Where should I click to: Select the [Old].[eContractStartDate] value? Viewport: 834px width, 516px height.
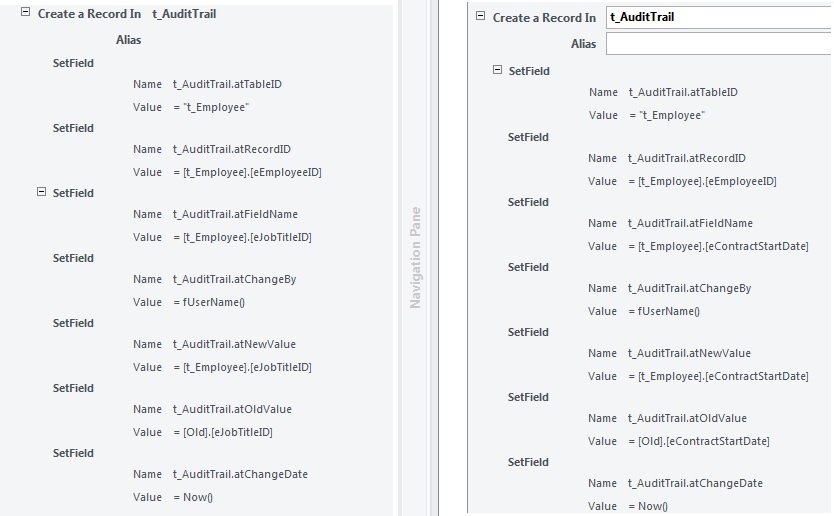tap(703, 441)
